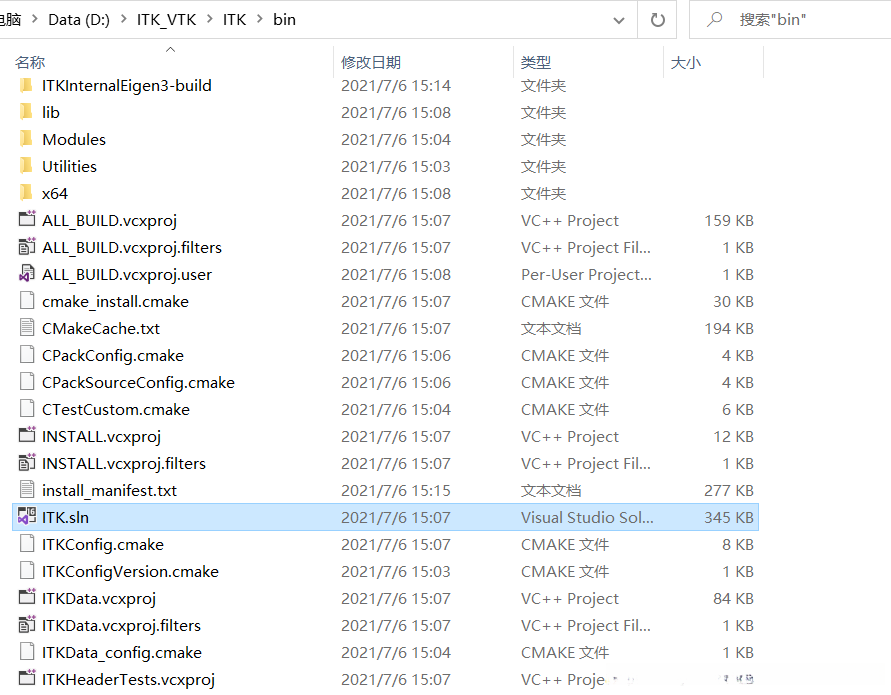Click the INSTALL.vcxproj.filters file icon
Viewport: 891px width, 695px height.
(27, 463)
